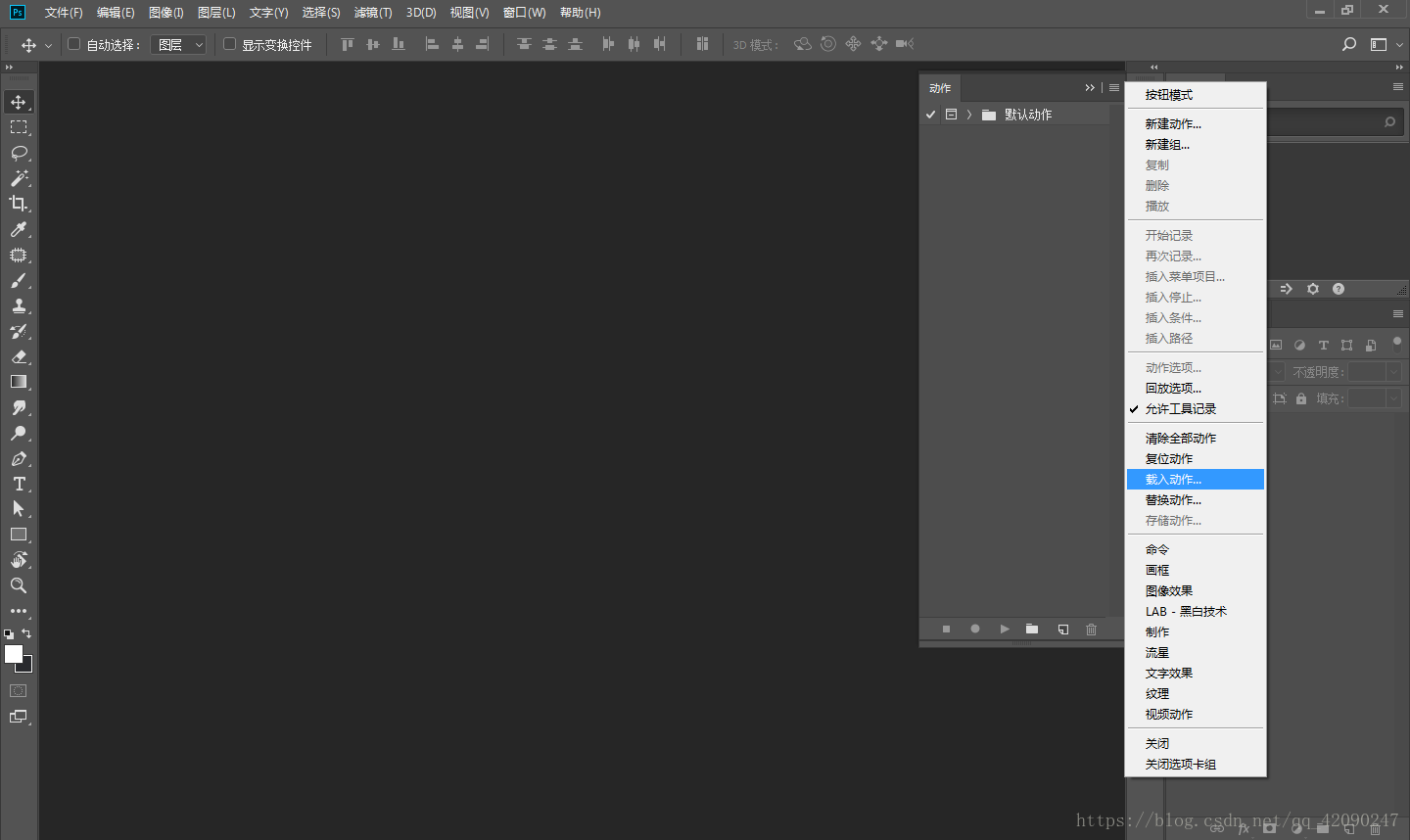Open the 不透明度 dropdown arrow

tap(1394, 372)
